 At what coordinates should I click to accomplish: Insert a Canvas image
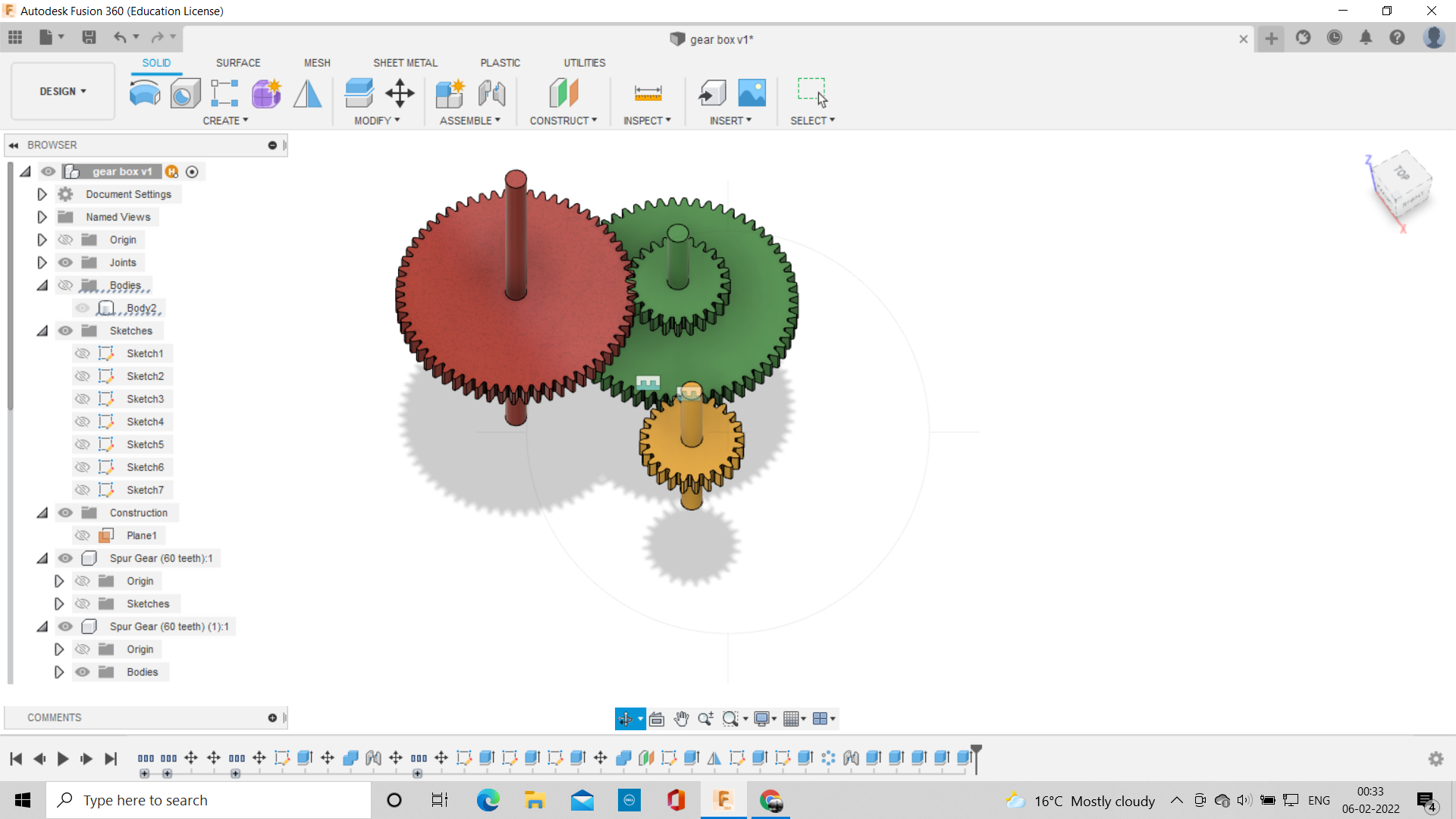(752, 93)
